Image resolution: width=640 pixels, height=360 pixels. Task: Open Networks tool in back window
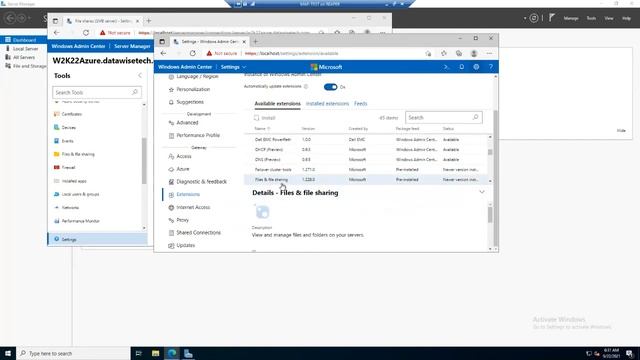coord(70,207)
